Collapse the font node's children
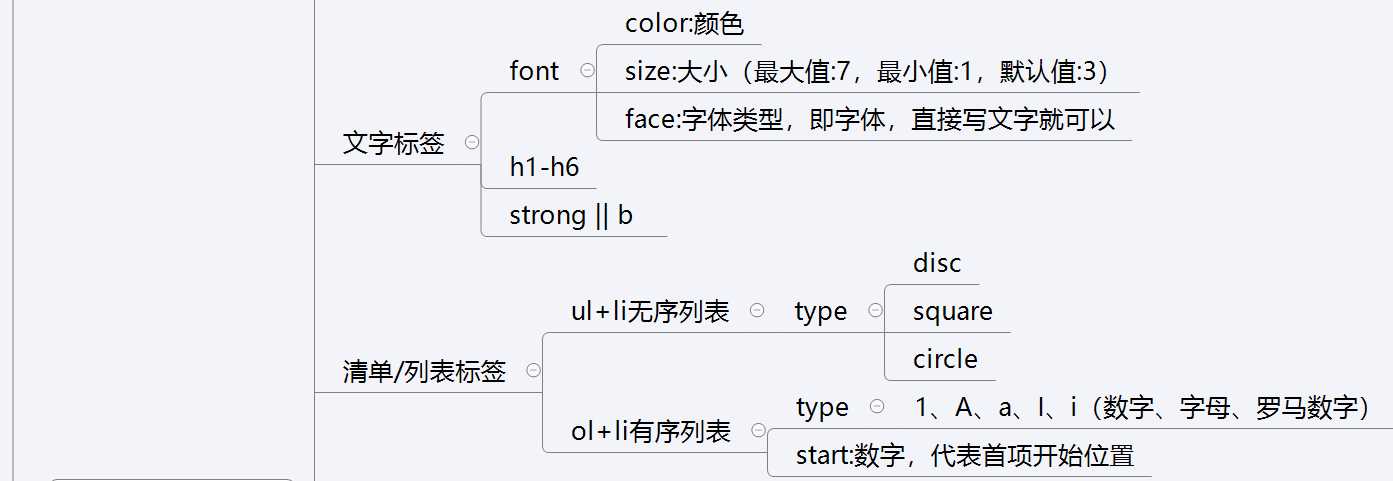Image resolution: width=1393 pixels, height=481 pixels. tap(587, 71)
